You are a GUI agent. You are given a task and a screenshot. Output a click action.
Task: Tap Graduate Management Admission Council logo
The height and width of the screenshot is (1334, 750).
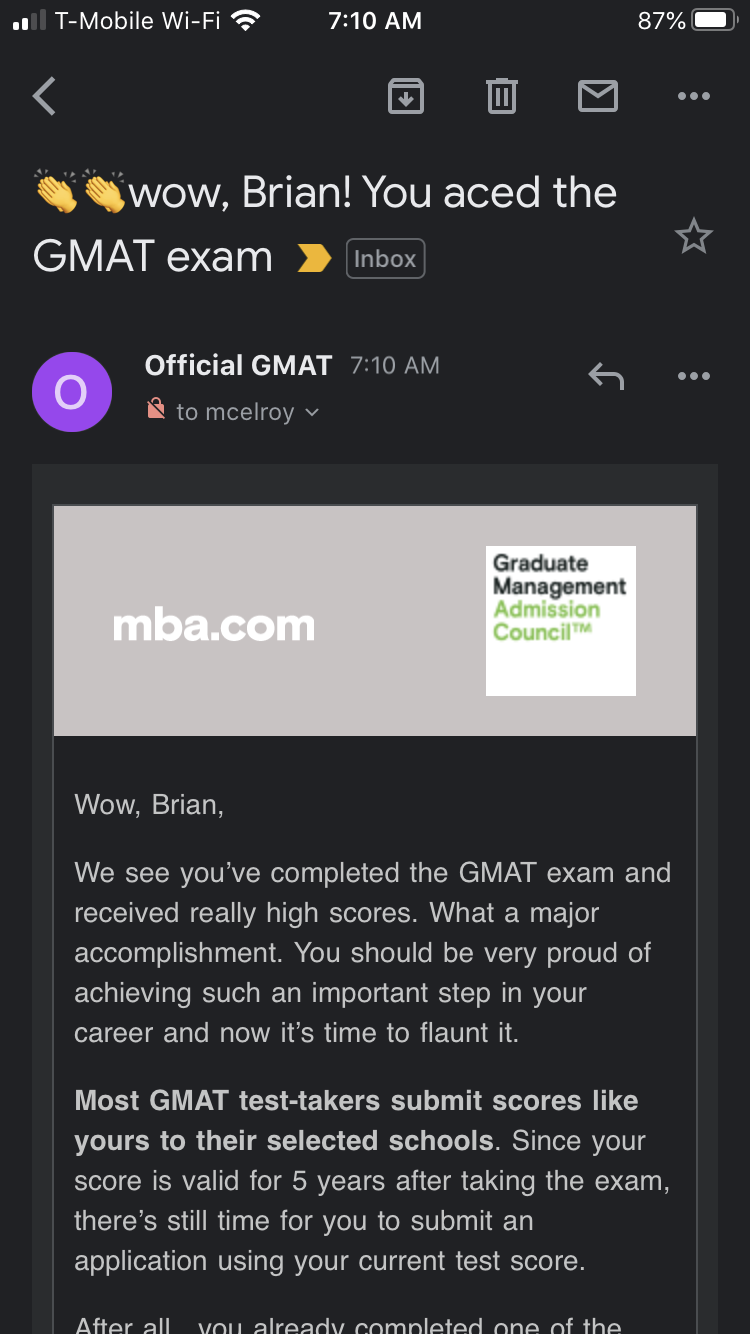[560, 620]
